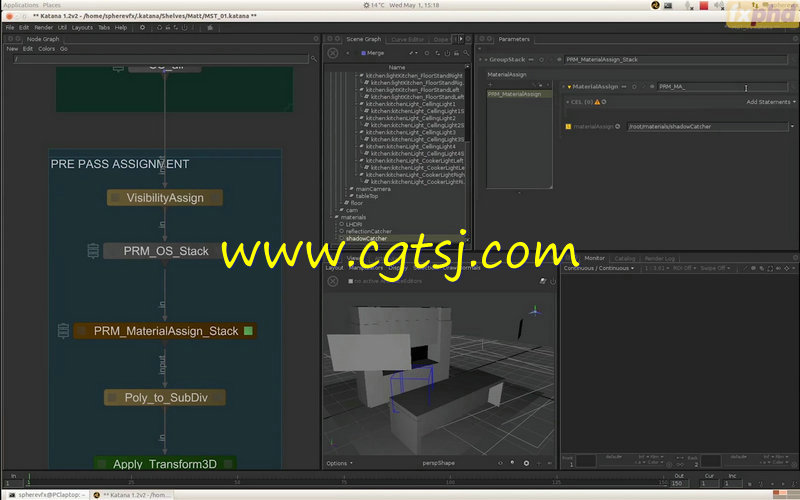This screenshot has width=800, height=500.
Task: Click the CEL warning triangle icon
Action: pyautogui.click(x=597, y=102)
